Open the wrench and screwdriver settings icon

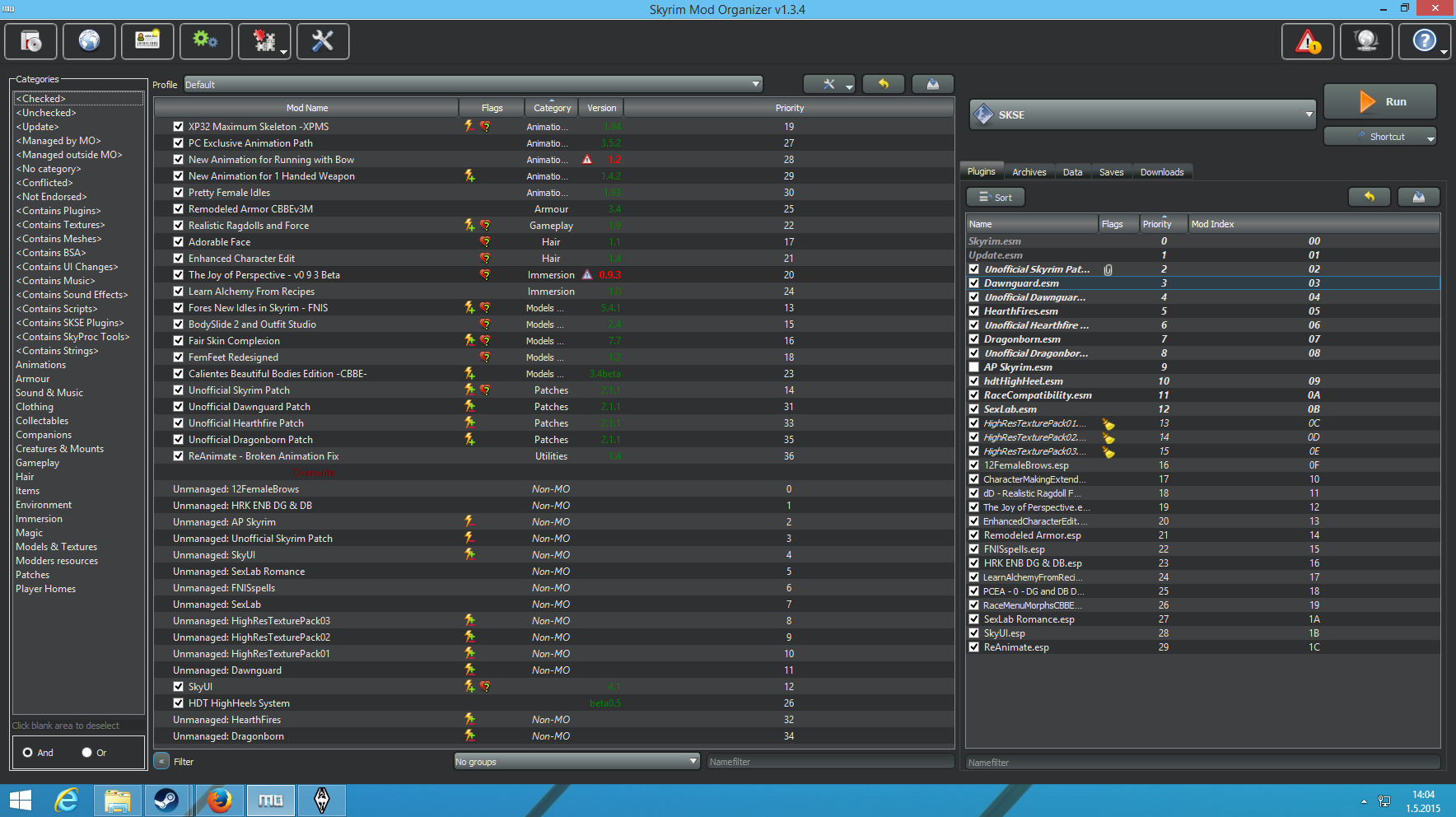323,41
